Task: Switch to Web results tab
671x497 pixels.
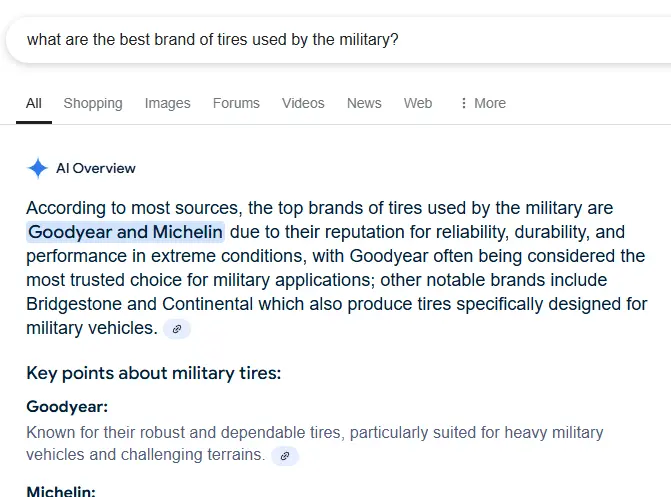Action: tap(418, 103)
